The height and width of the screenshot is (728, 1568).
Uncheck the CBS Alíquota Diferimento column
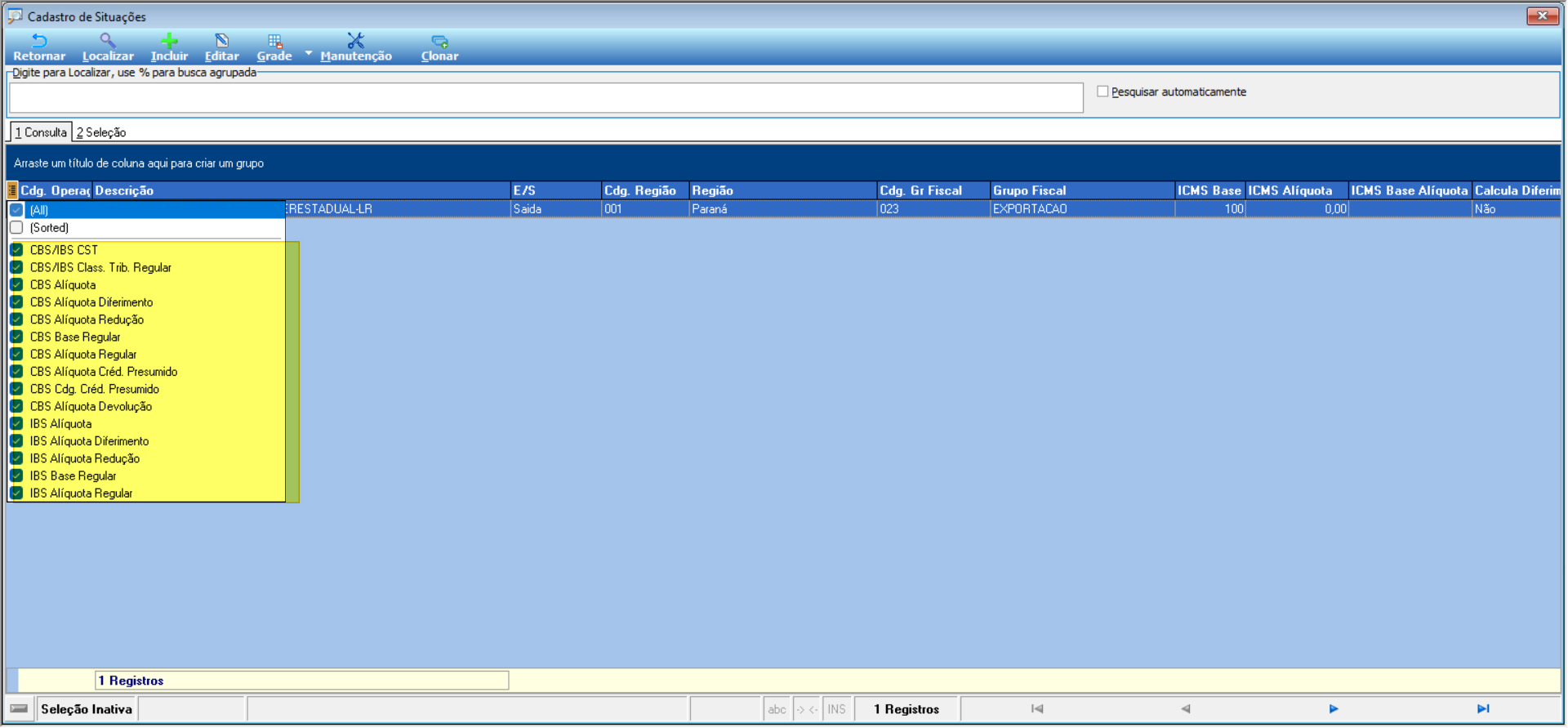16,302
